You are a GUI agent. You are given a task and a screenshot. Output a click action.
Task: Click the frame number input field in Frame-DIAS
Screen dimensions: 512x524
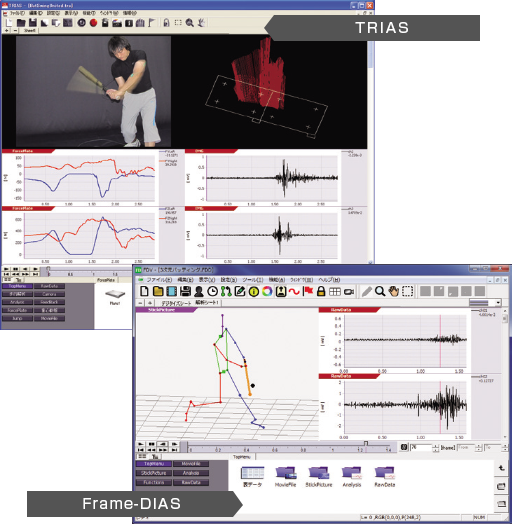421,447
